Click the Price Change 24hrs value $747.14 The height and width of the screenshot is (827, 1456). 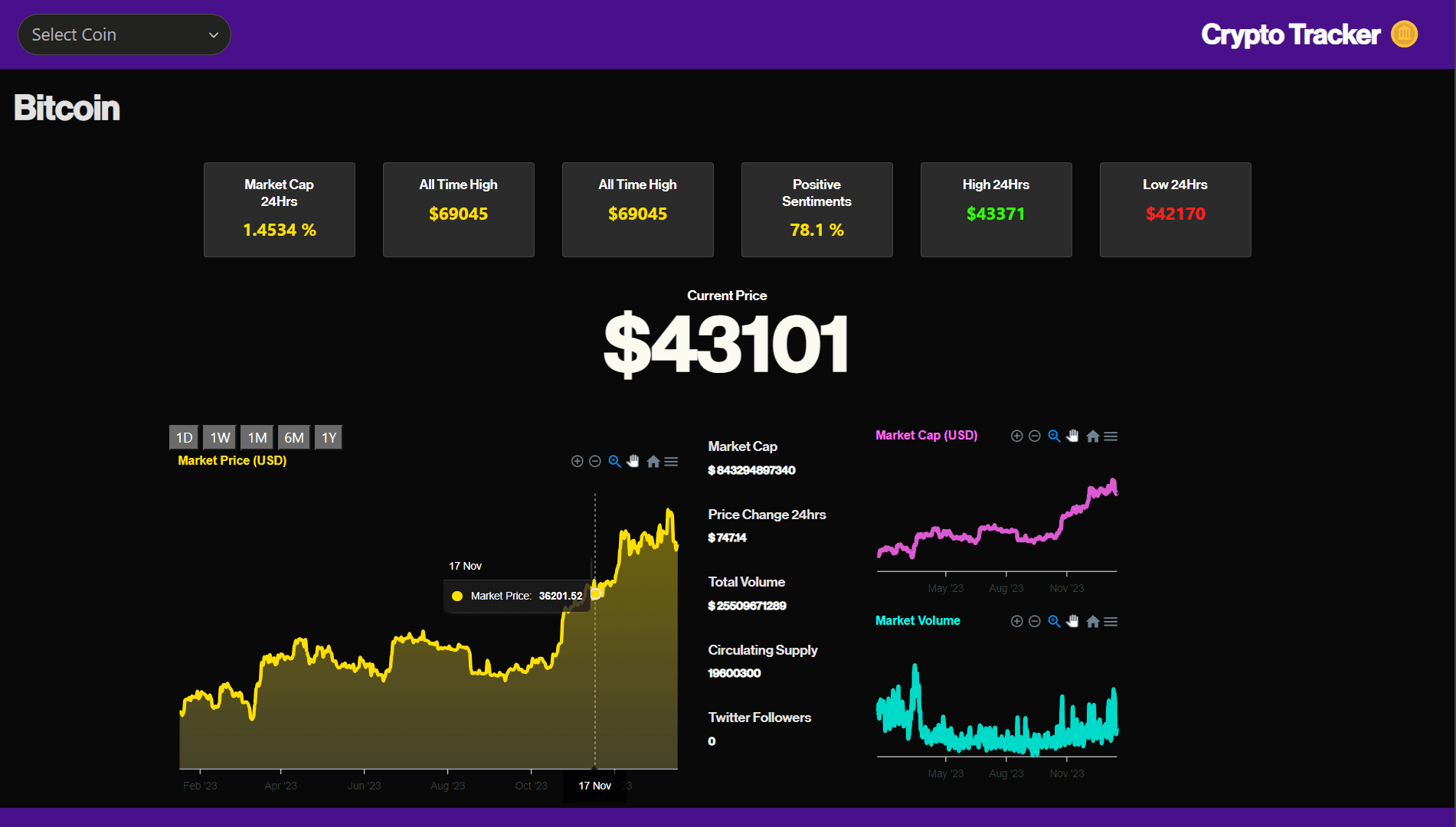coord(727,538)
